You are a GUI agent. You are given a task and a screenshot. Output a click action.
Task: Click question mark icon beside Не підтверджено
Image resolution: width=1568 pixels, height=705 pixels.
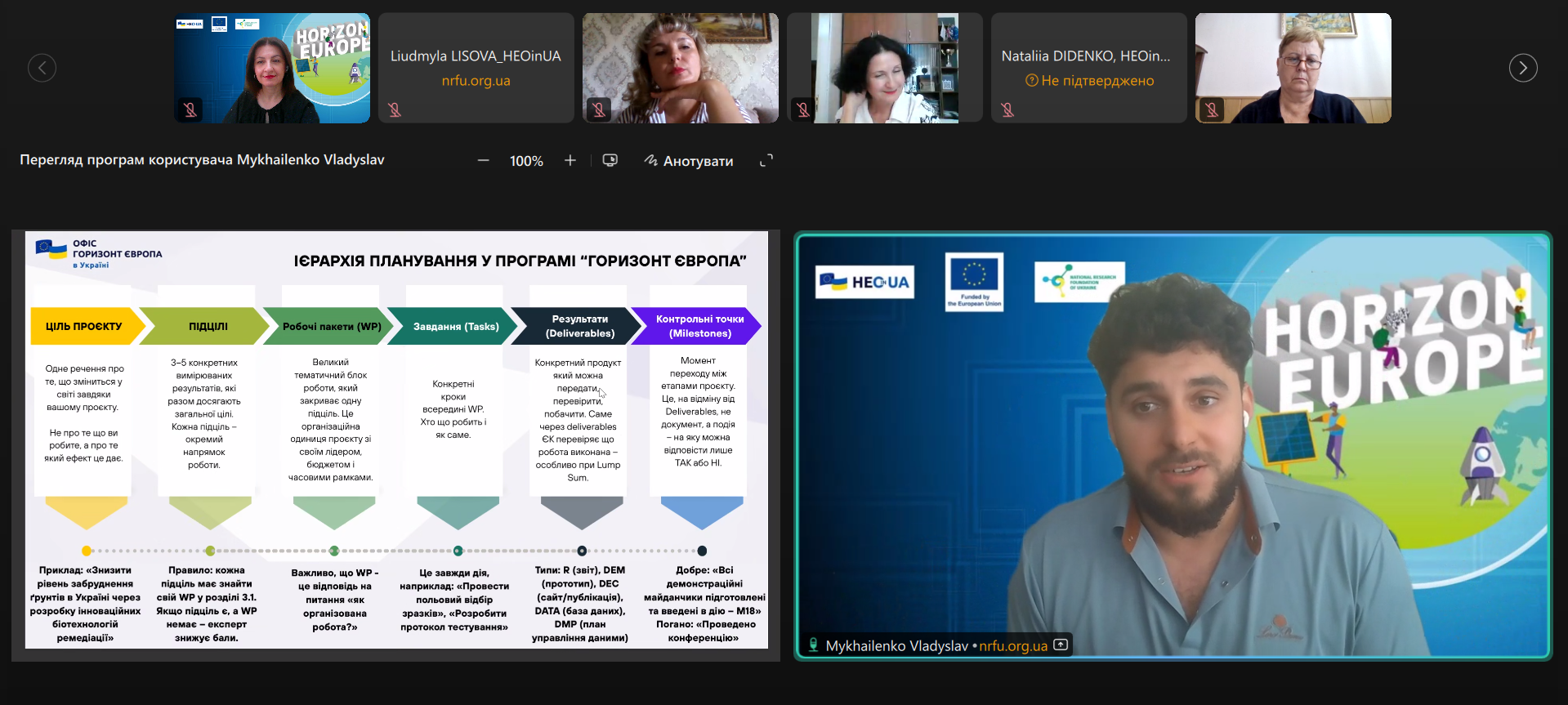tap(1032, 80)
